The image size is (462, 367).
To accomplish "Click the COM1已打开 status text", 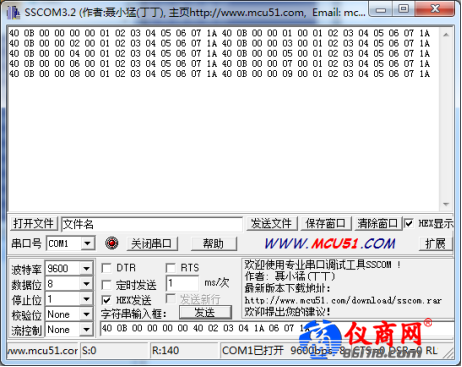I will pyautogui.click(x=253, y=350).
